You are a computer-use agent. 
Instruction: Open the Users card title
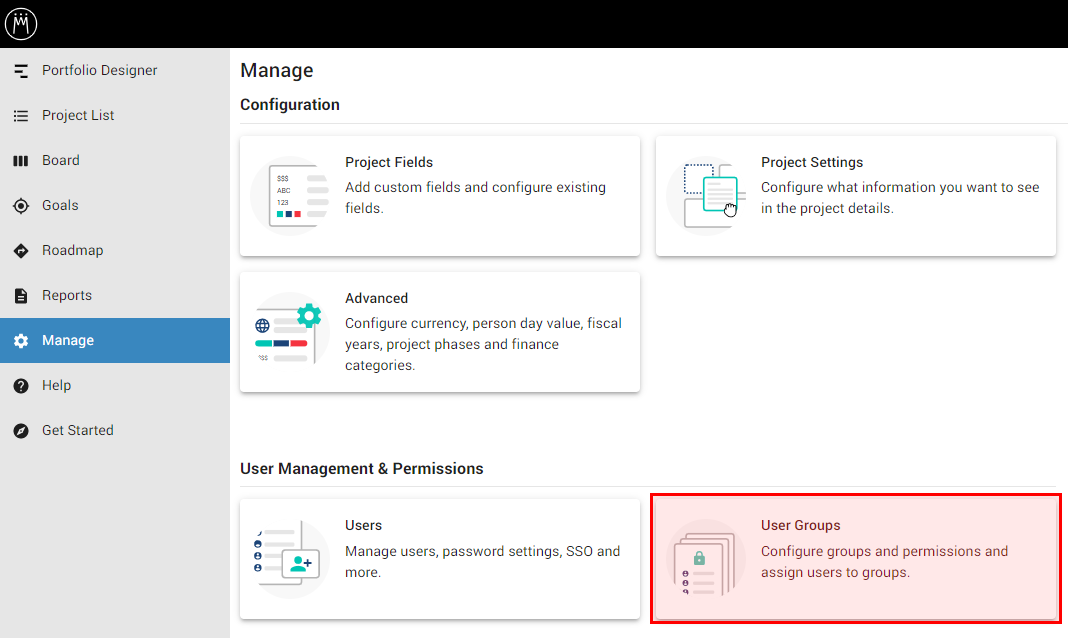click(363, 526)
